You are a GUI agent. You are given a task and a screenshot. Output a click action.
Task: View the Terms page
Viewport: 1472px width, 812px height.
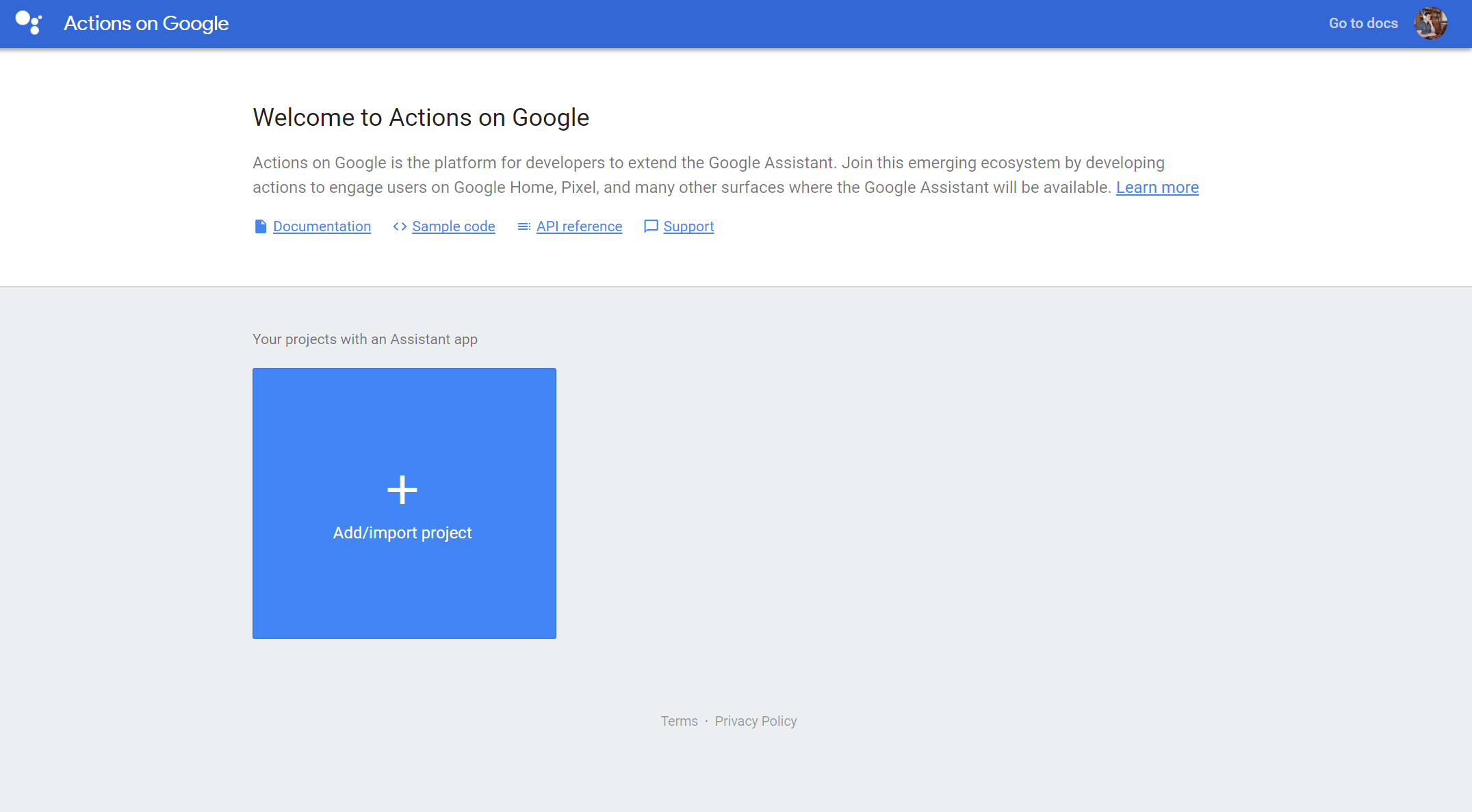[679, 720]
